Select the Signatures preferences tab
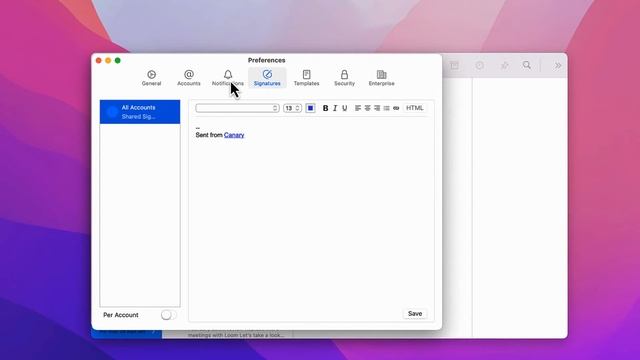Image resolution: width=640 pixels, height=360 pixels. coord(267,78)
